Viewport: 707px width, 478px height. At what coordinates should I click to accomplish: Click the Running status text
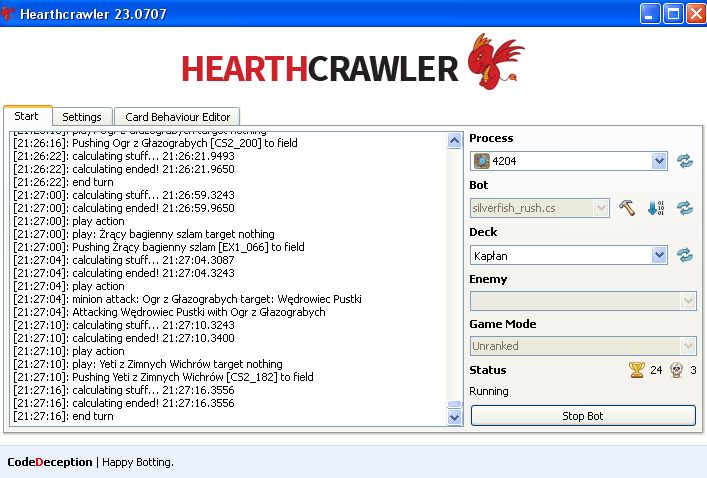pyautogui.click(x=489, y=391)
